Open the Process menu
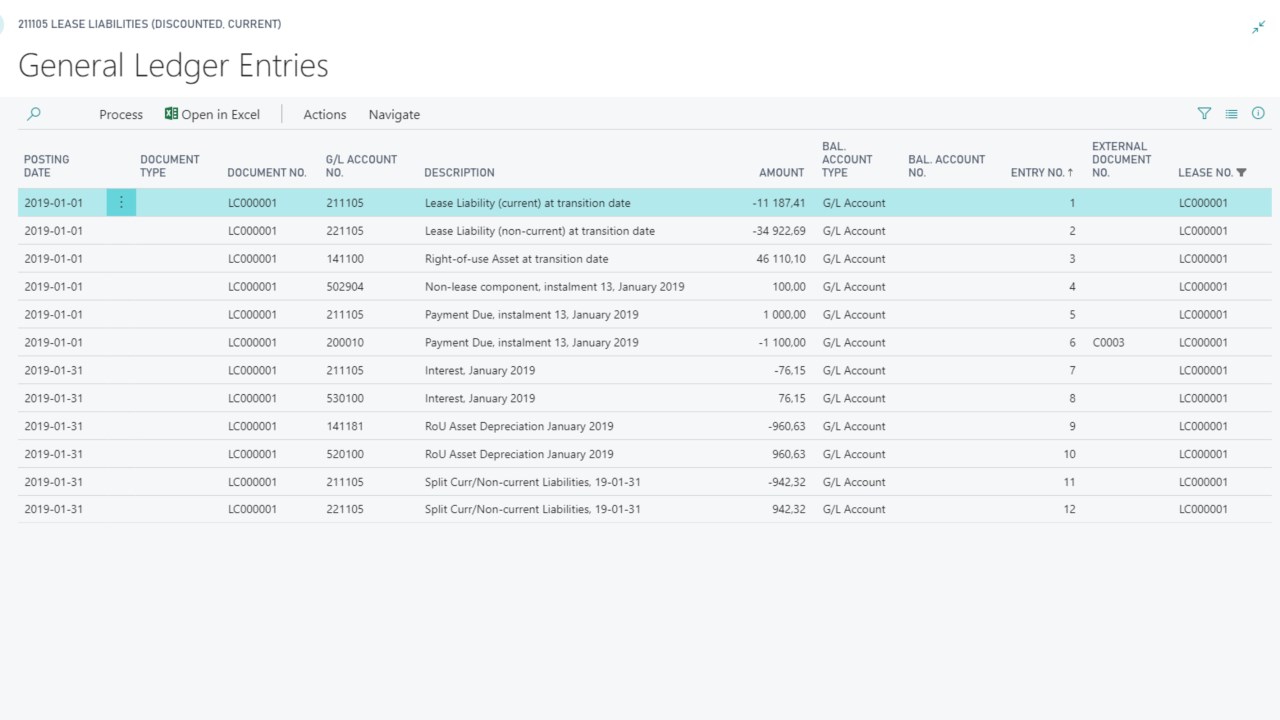Viewport: 1280px width, 720px height. point(121,115)
